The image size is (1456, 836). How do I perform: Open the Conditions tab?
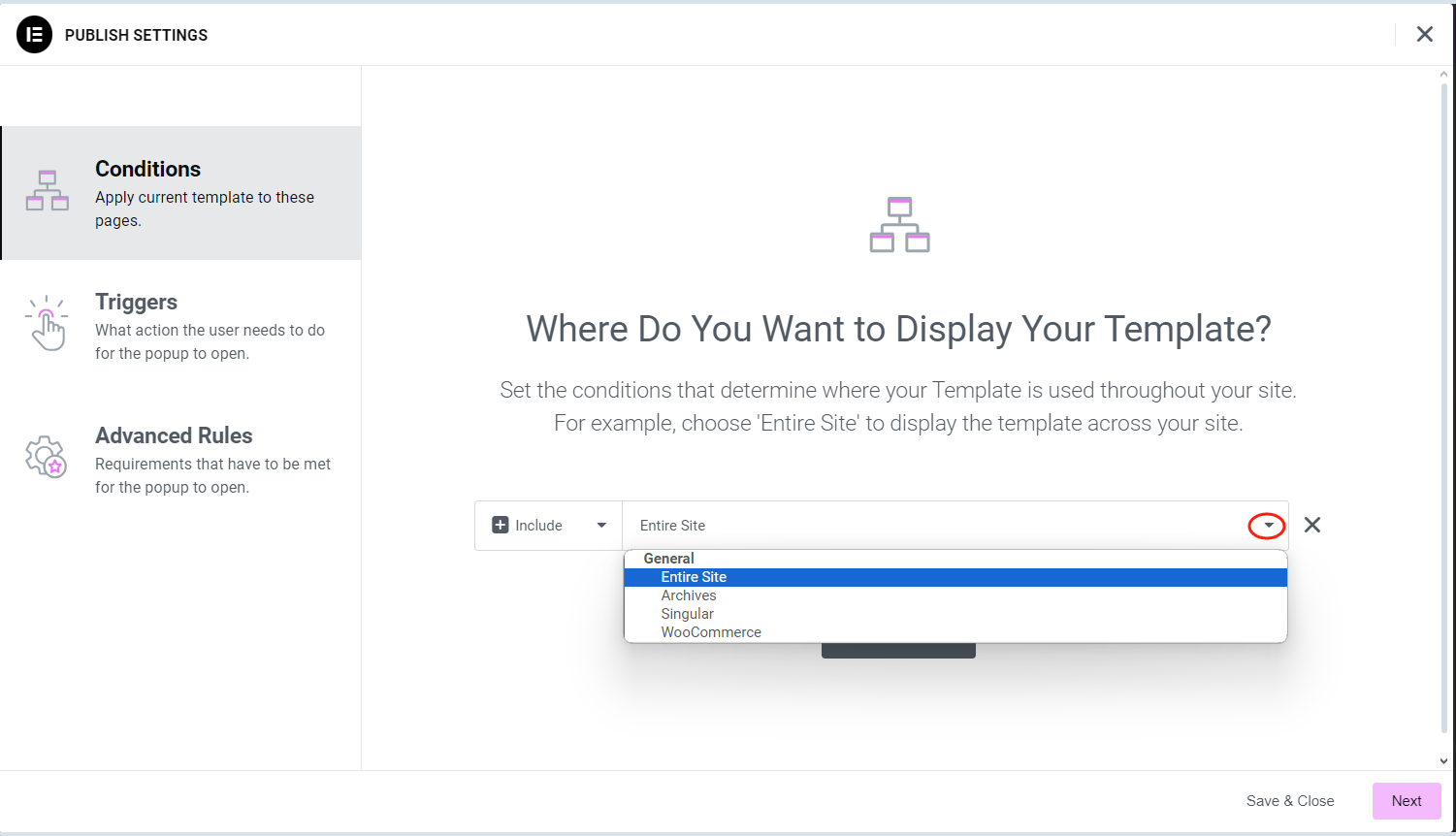click(x=180, y=193)
